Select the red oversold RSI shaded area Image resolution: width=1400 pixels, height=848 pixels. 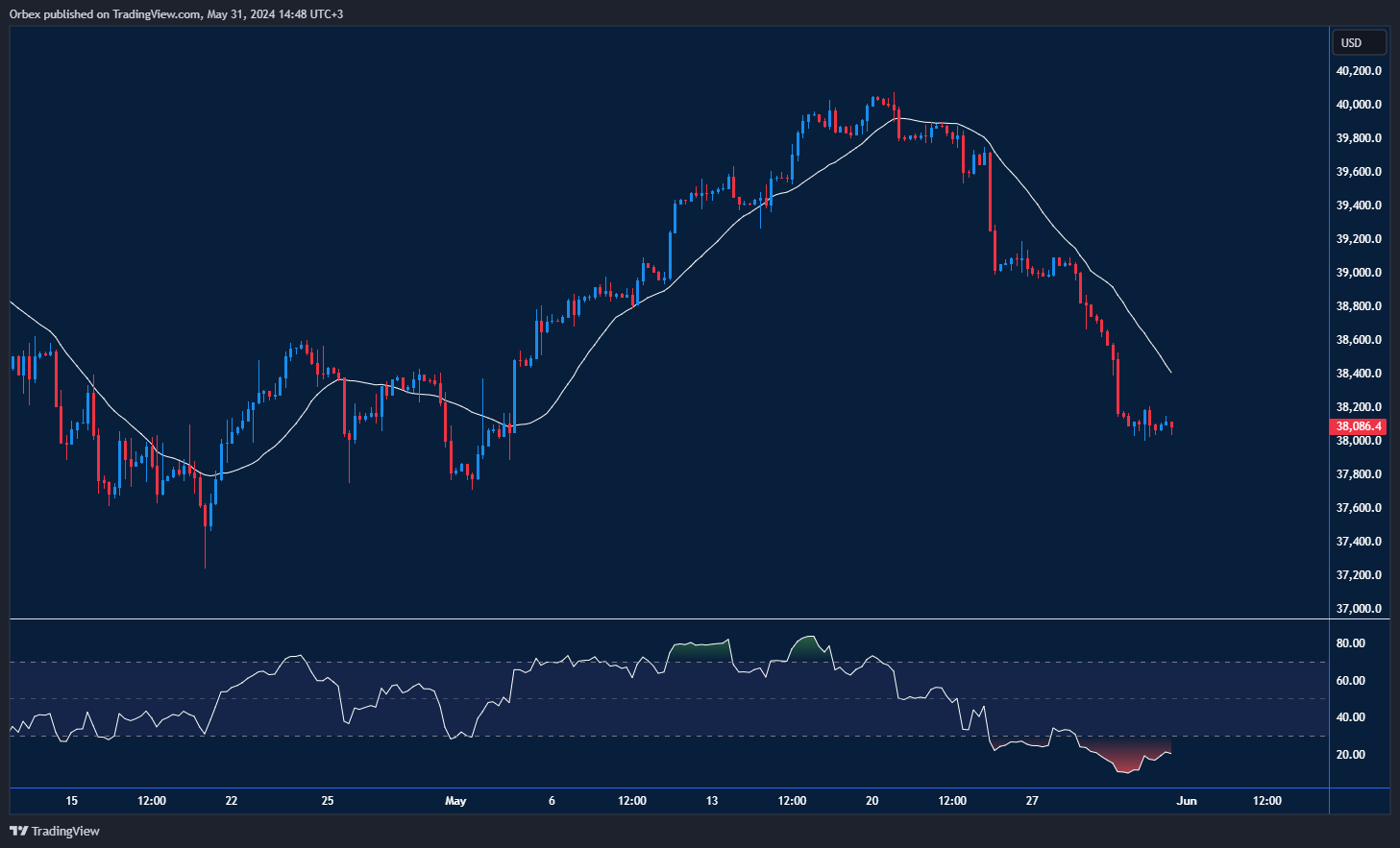[x=1124, y=757]
